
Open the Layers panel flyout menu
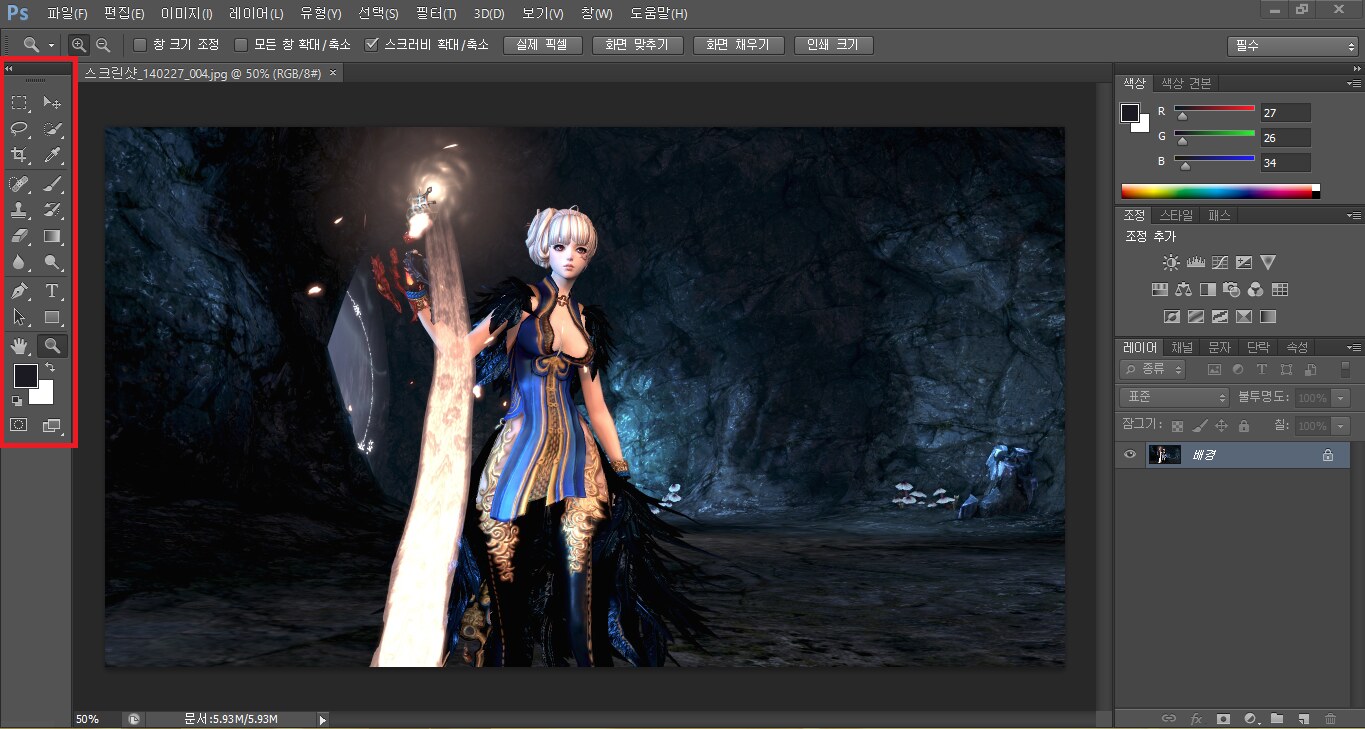coord(1353,348)
